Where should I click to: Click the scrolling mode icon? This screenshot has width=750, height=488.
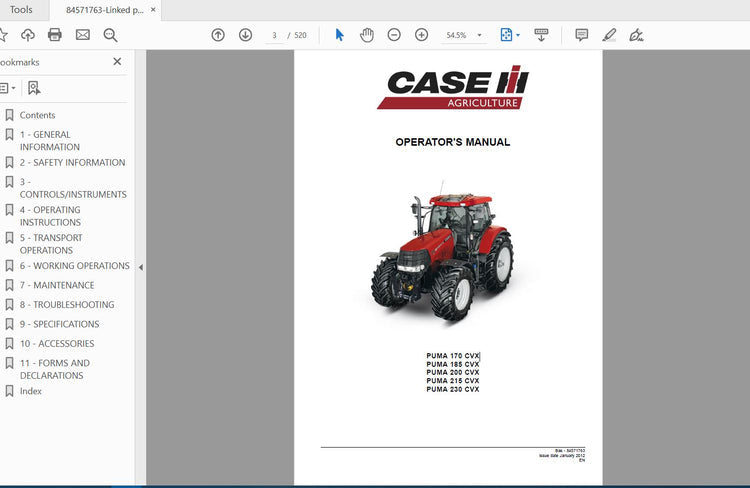coord(541,35)
